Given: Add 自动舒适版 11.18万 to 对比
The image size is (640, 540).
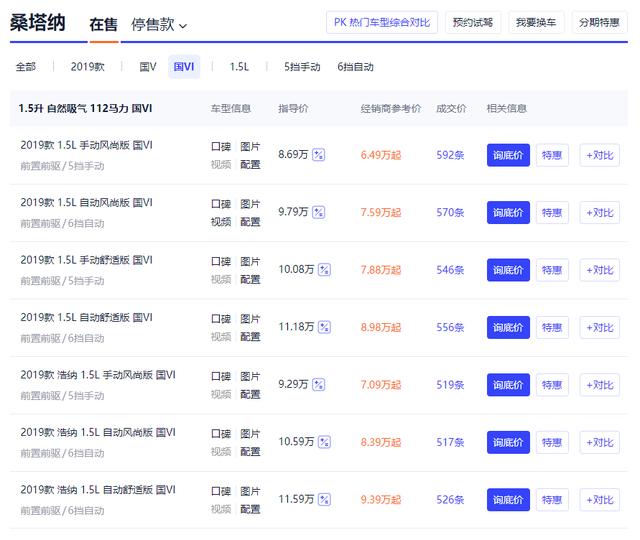Looking at the screenshot, I should [x=600, y=327].
